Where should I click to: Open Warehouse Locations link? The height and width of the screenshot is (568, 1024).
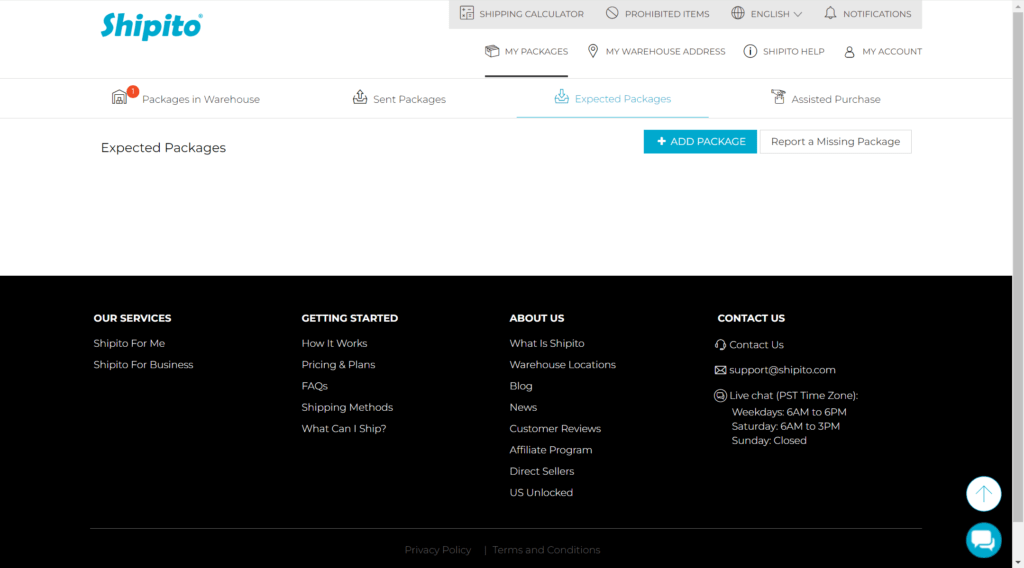563,365
